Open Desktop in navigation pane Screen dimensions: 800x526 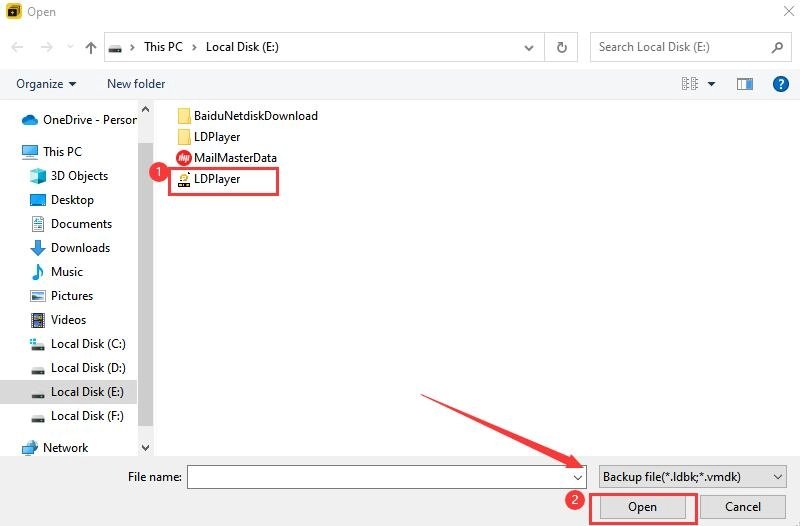tap(62, 199)
